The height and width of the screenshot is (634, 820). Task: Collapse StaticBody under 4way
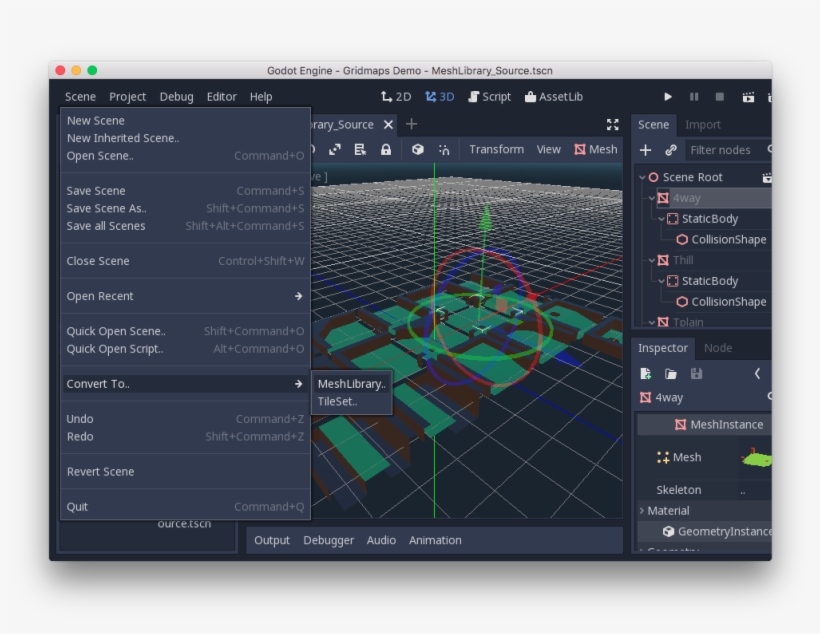coord(662,219)
